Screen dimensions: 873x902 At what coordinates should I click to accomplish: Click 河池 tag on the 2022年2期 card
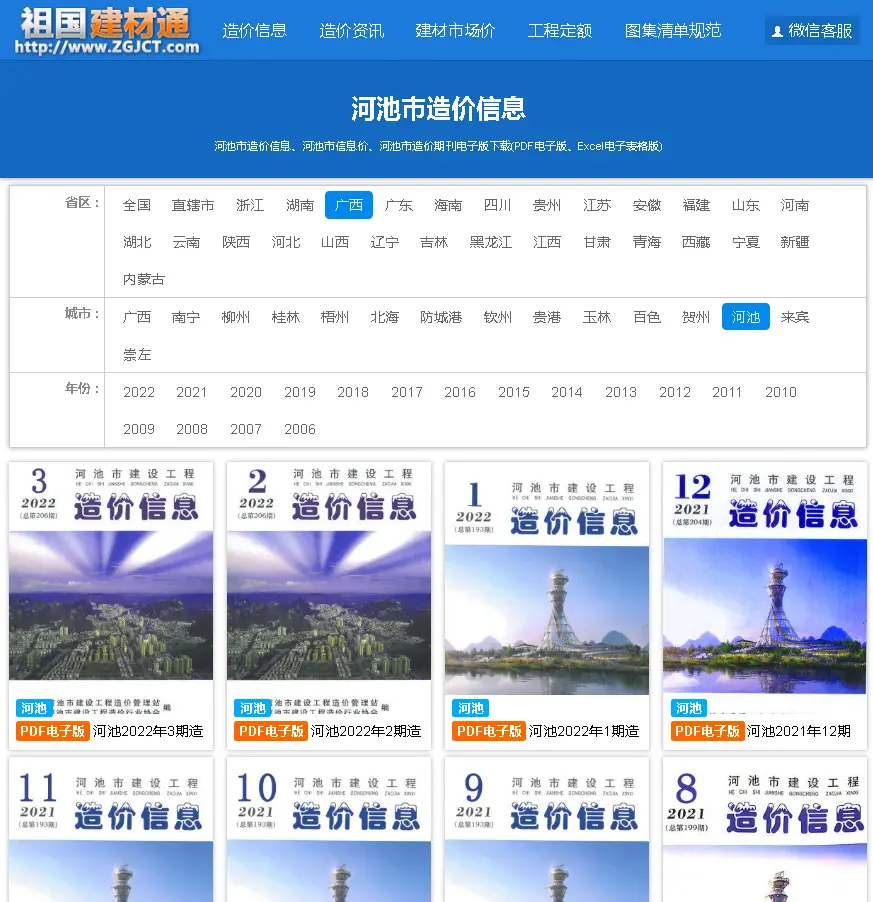coord(252,708)
